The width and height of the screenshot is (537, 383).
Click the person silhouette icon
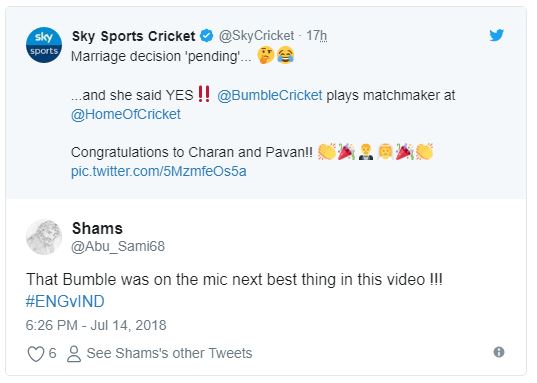[x=74, y=354]
